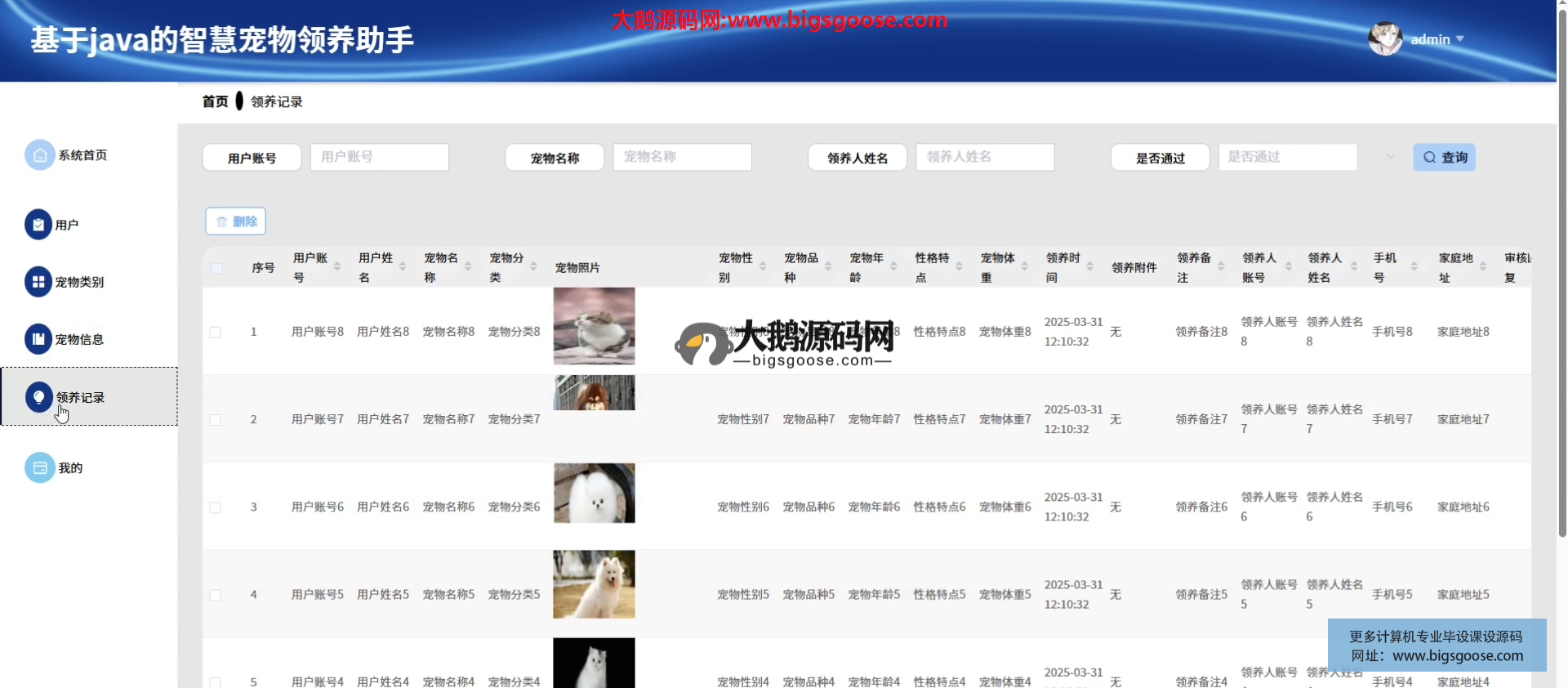Click the 用户 sidebar icon
Image resolution: width=1568 pixels, height=688 pixels.
pos(38,225)
